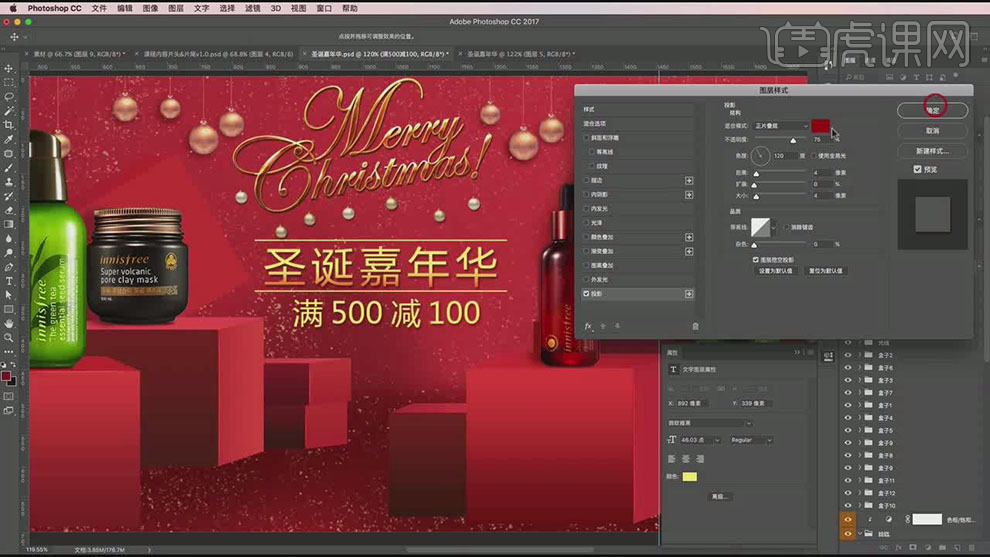Select the Lasso tool

9,97
